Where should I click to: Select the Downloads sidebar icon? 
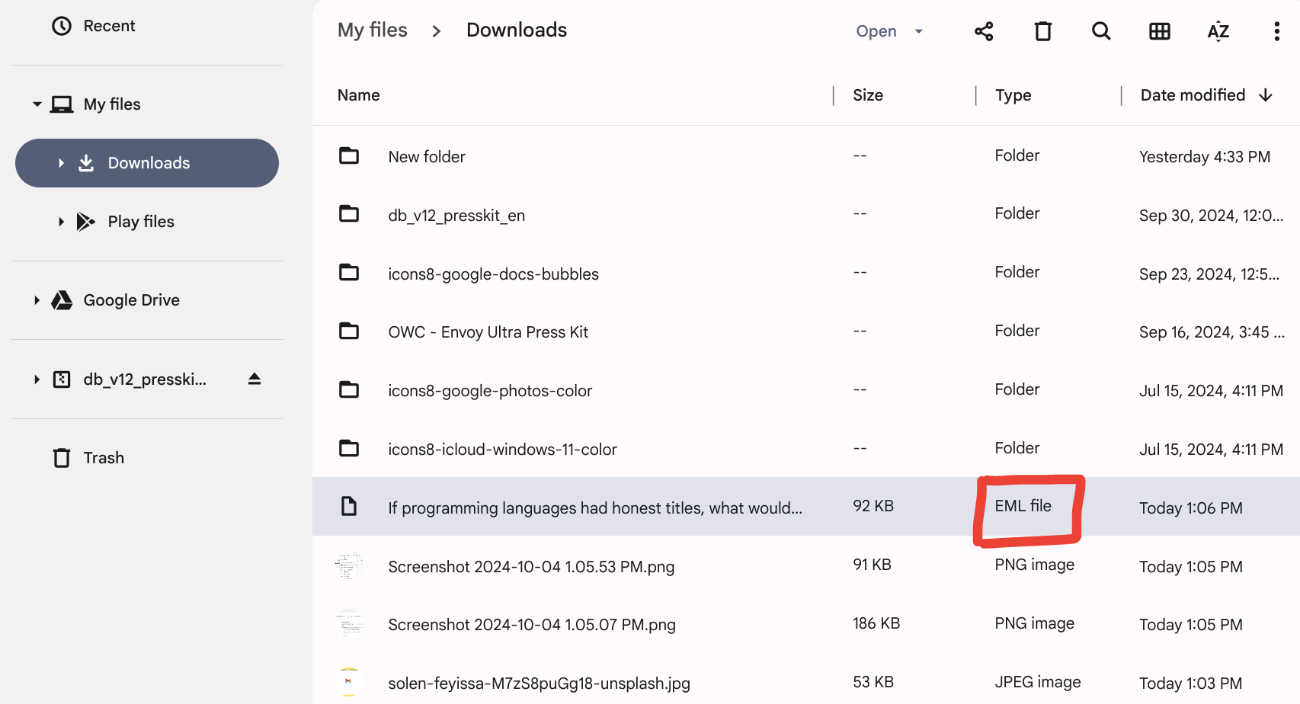(x=86, y=162)
